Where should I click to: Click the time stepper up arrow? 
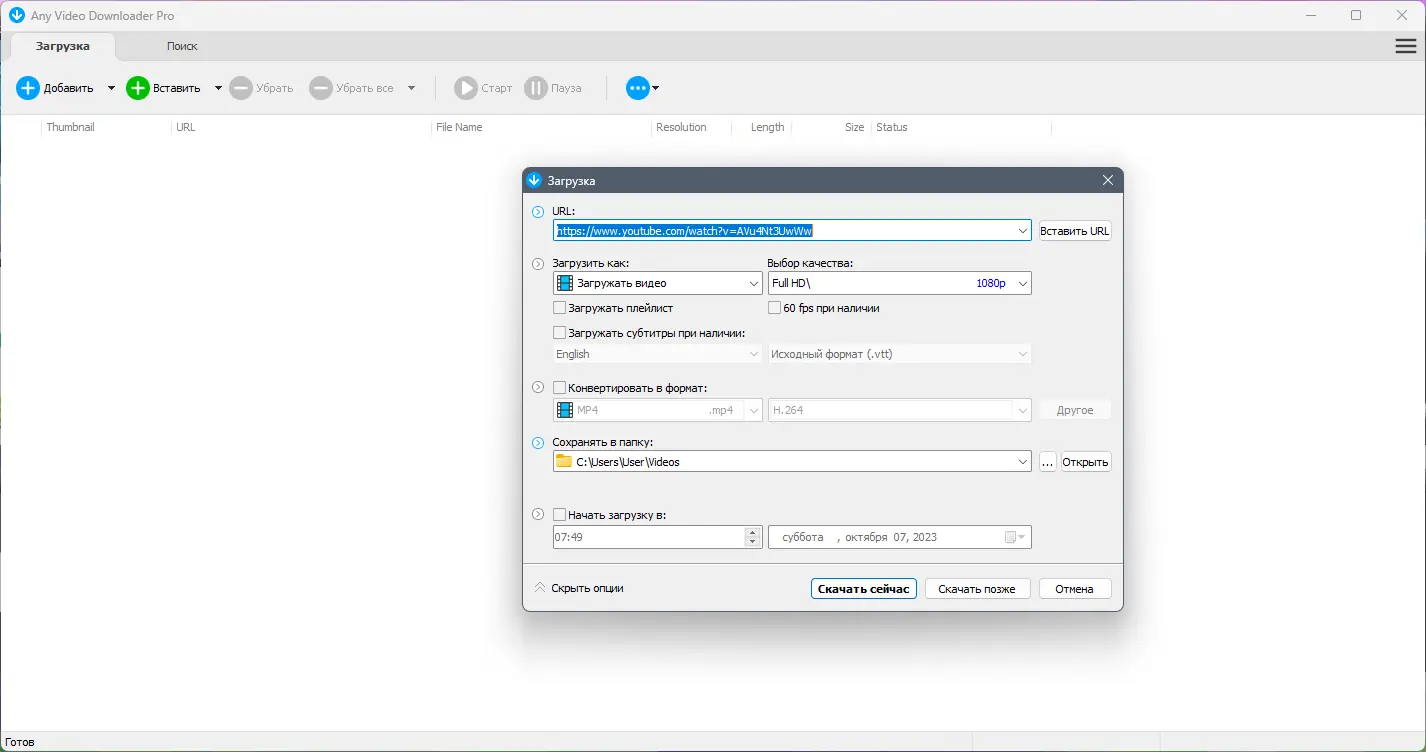point(752,532)
